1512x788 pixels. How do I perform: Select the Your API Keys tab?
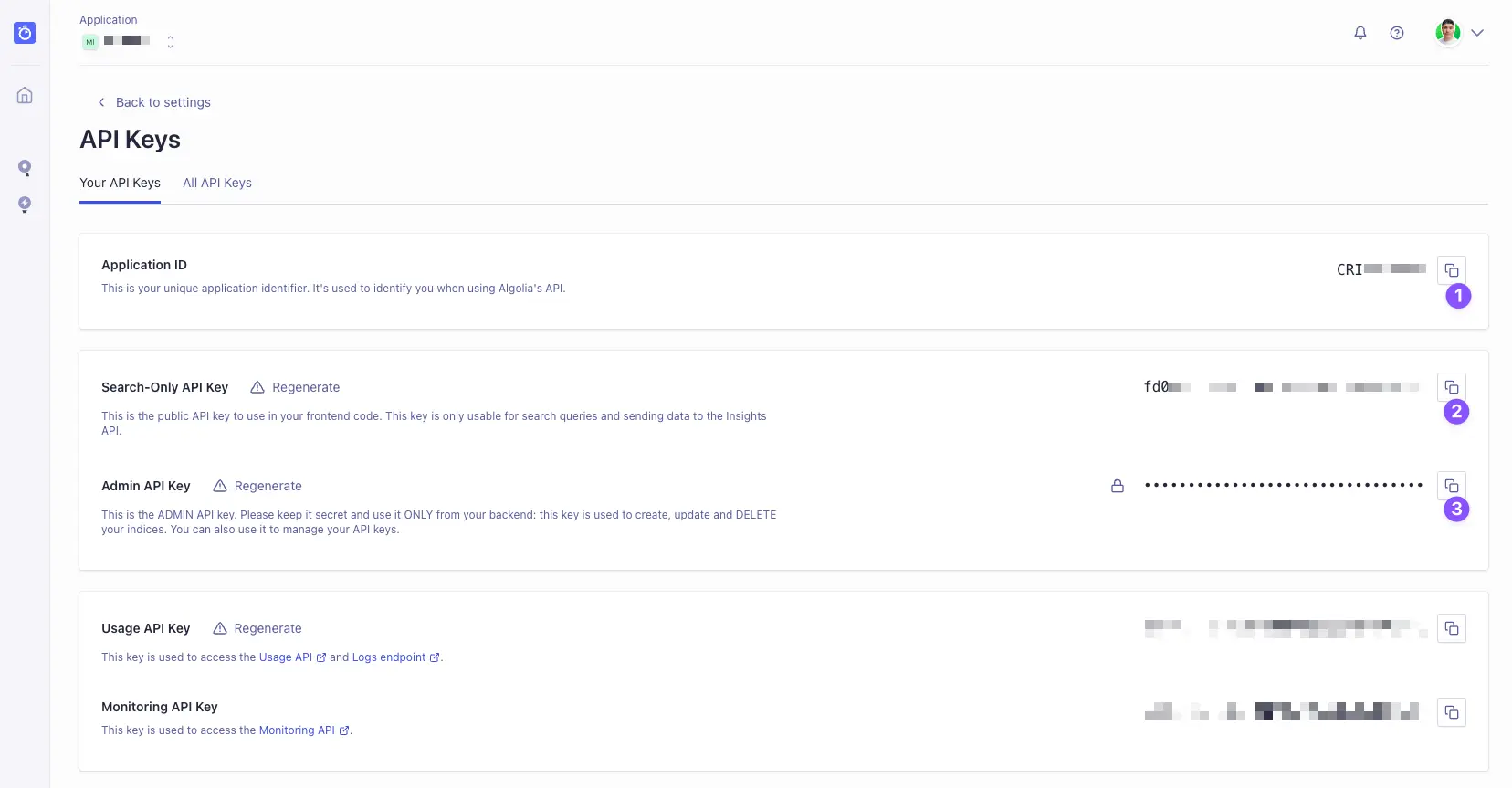tap(120, 183)
